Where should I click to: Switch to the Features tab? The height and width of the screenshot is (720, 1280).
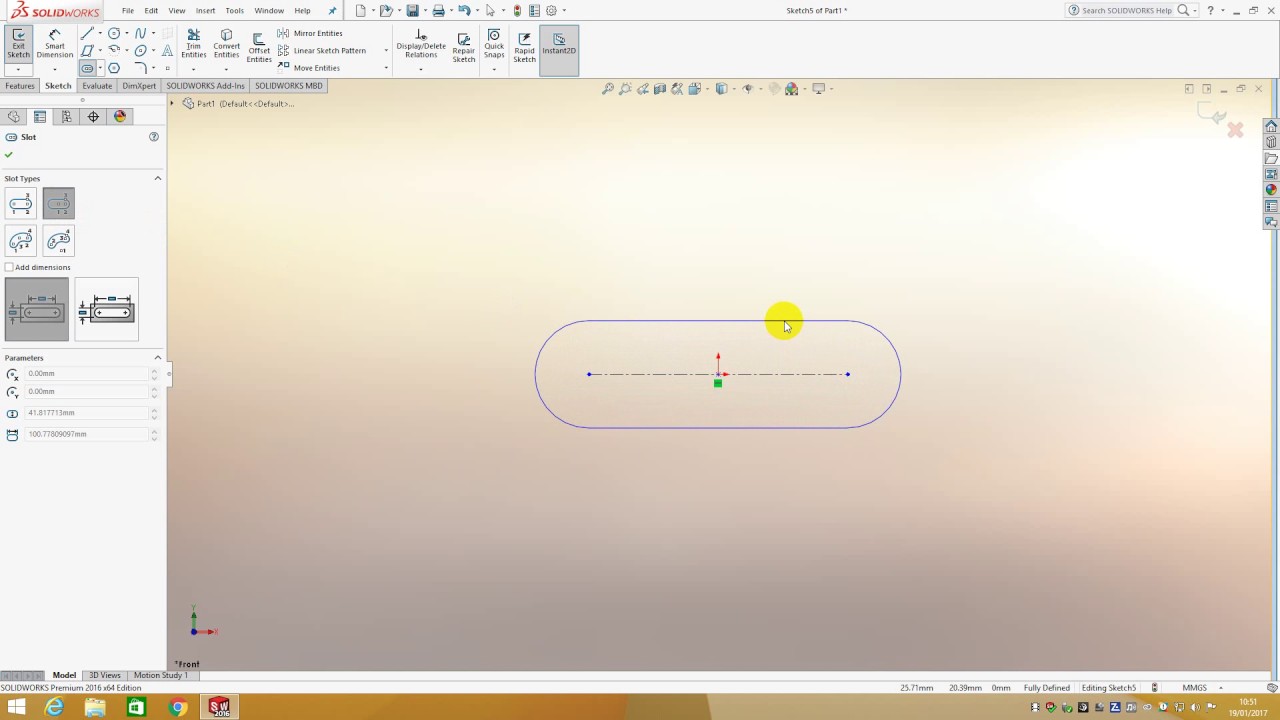click(20, 86)
